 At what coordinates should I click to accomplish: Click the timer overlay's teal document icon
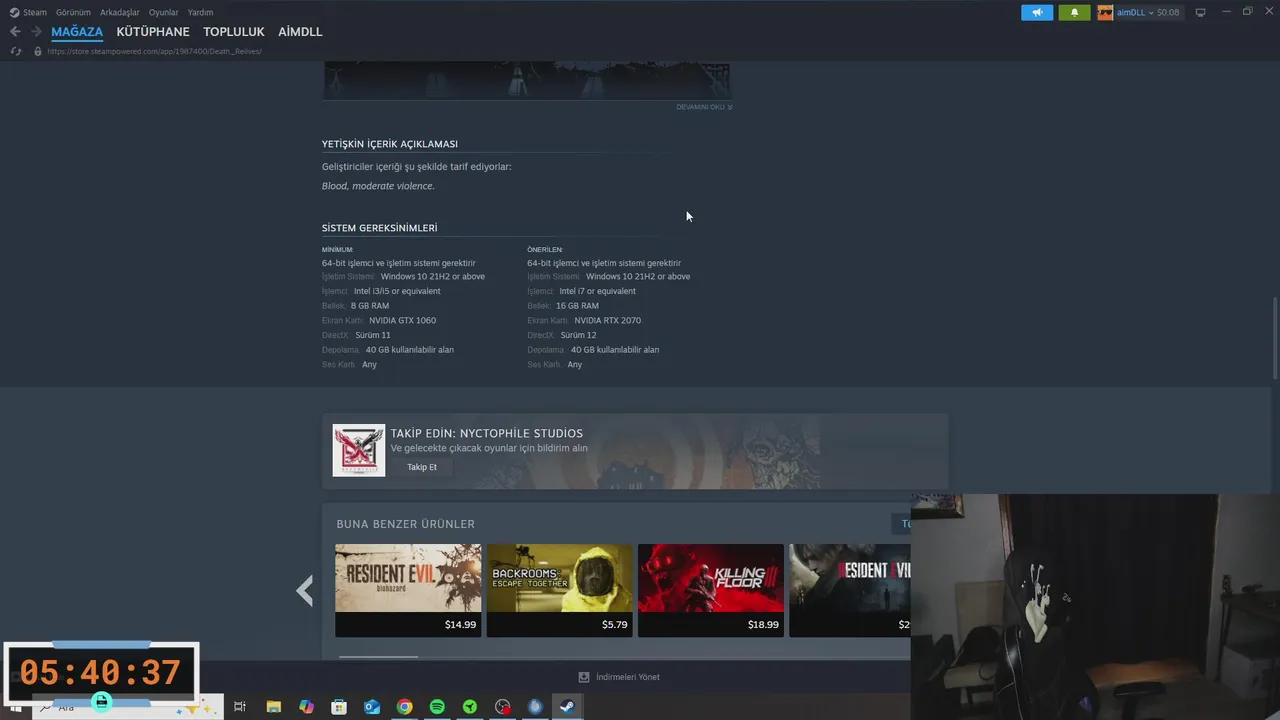point(101,701)
